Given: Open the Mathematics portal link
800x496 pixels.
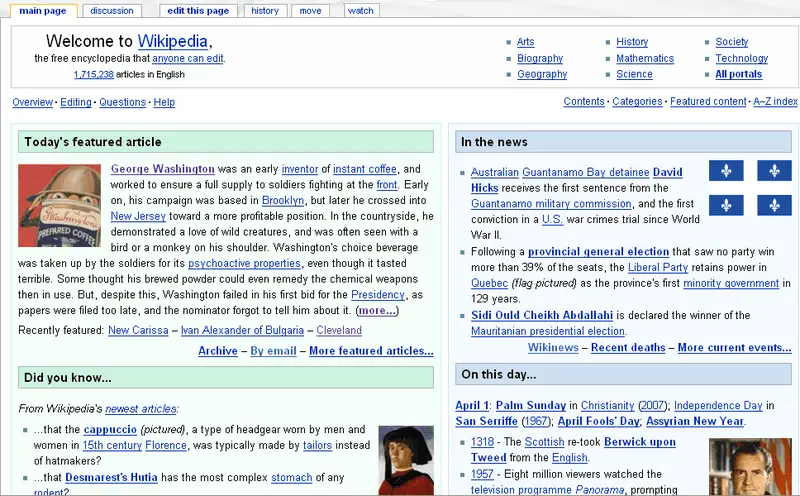Looking at the screenshot, I should click(645, 58).
